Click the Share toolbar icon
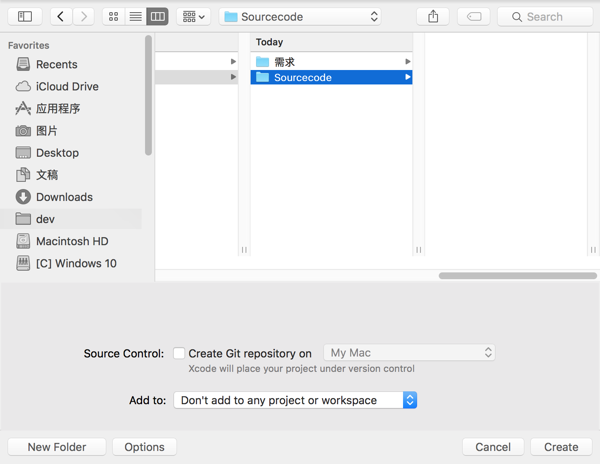The image size is (600, 464). [x=433, y=16]
